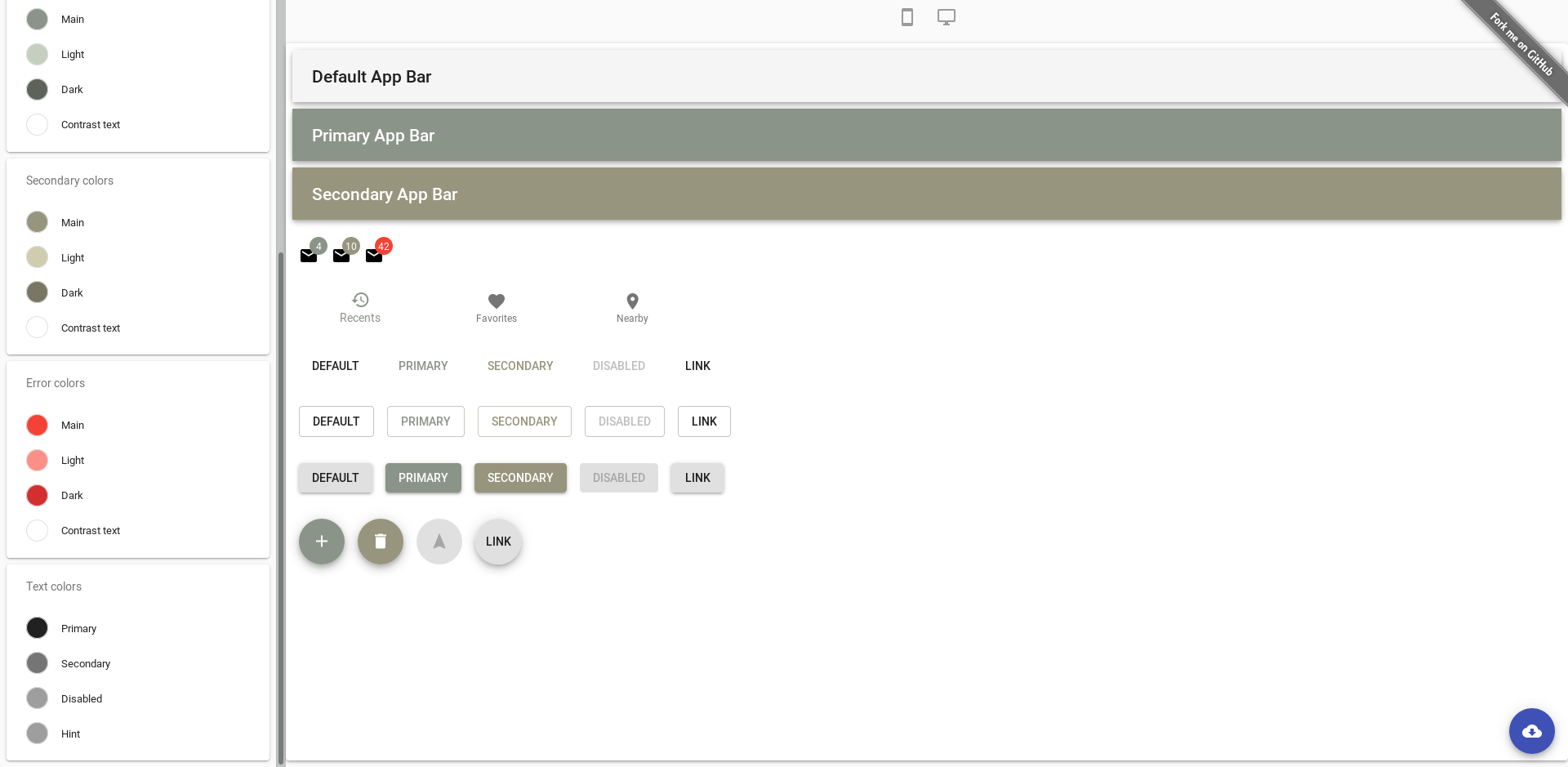Click the Fork me on GitHub ribbon
Screen dimensions: 1568x767
pyautogui.click(x=1521, y=47)
